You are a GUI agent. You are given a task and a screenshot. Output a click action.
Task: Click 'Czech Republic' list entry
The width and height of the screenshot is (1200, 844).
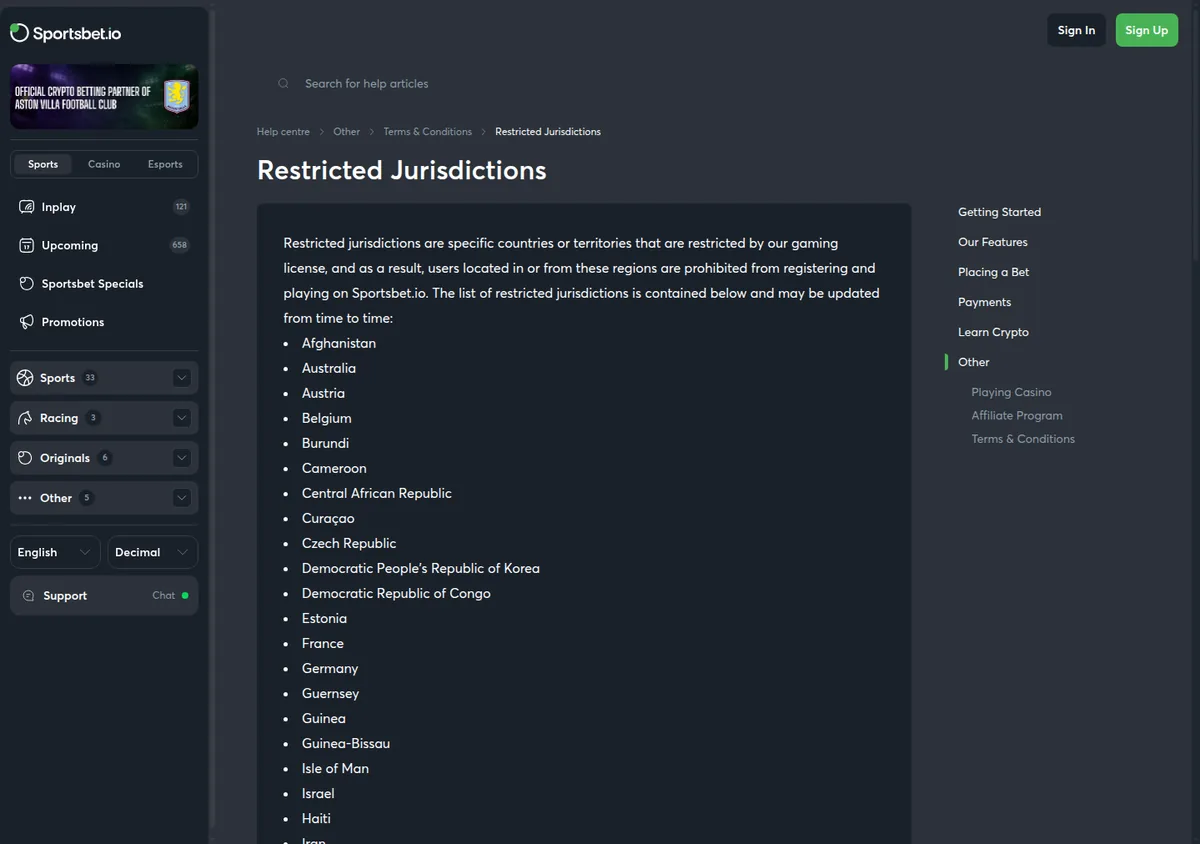pos(349,543)
